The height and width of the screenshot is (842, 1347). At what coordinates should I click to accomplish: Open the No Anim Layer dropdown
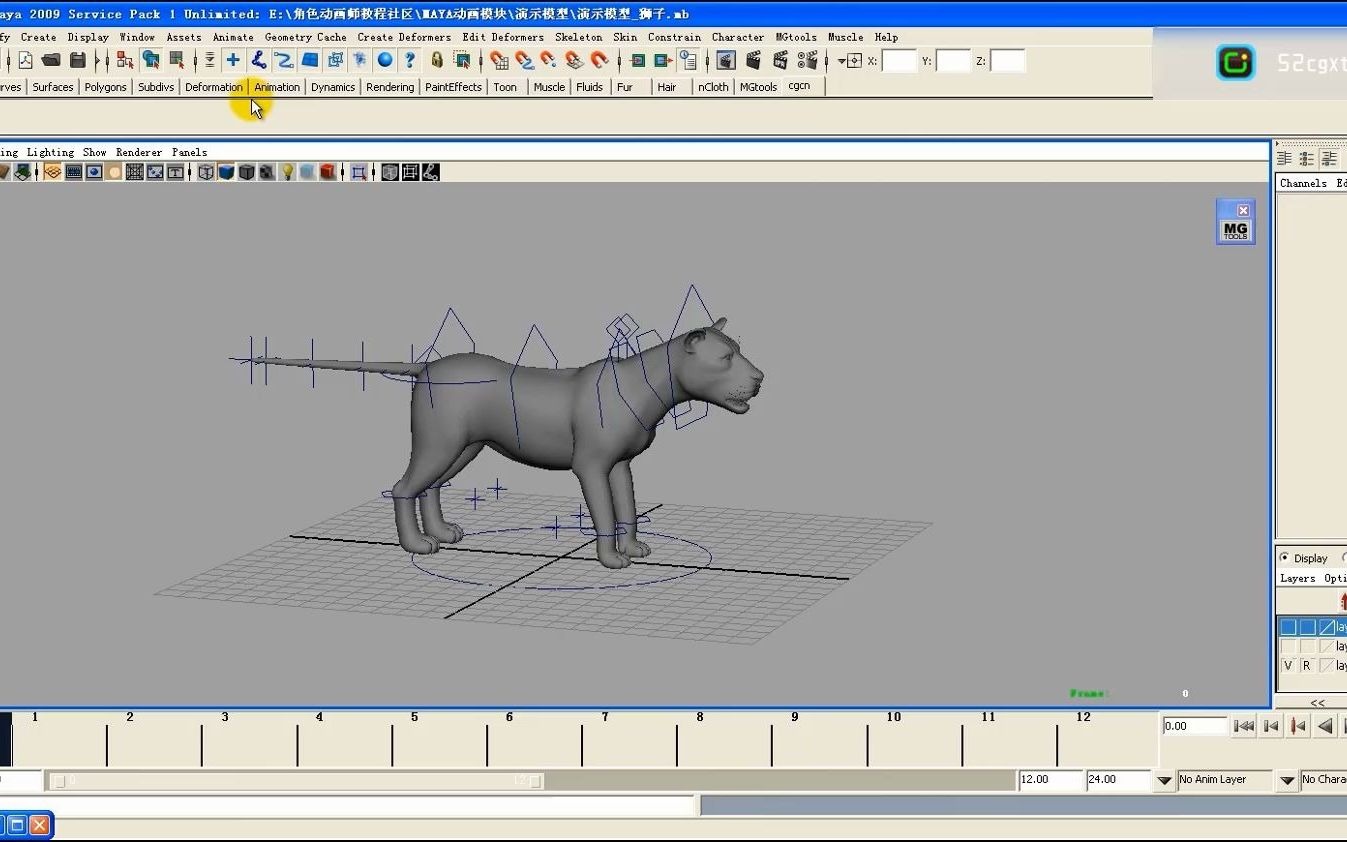pos(1164,780)
